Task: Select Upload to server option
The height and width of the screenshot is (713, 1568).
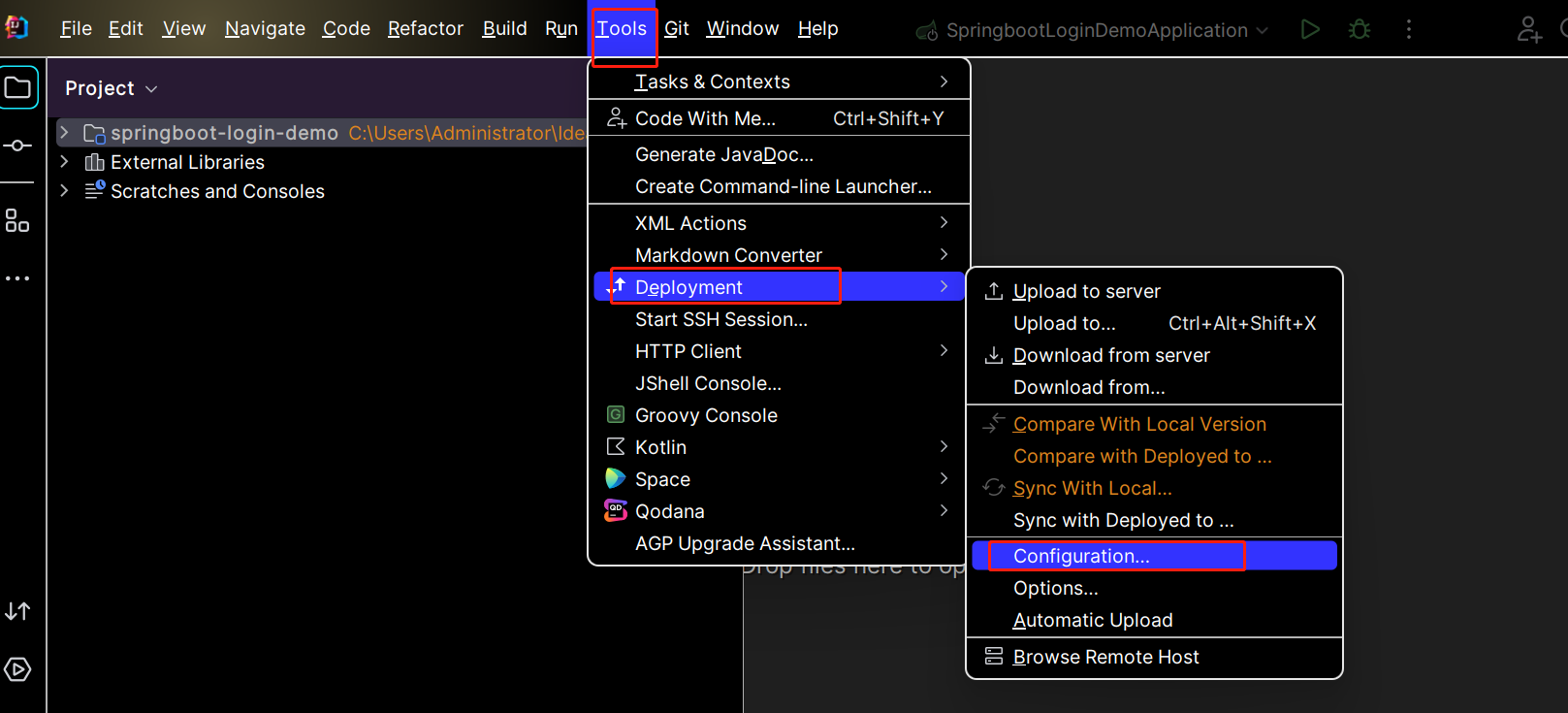Action: tap(1086, 291)
